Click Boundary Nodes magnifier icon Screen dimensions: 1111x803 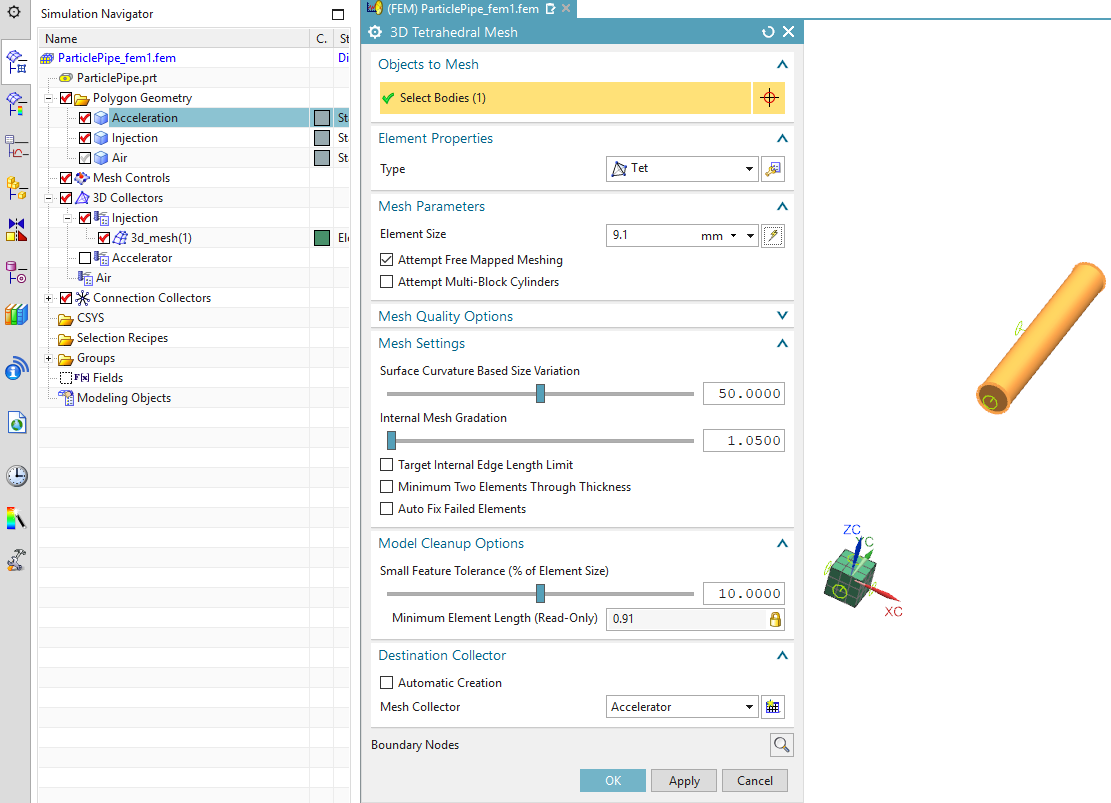tap(781, 745)
